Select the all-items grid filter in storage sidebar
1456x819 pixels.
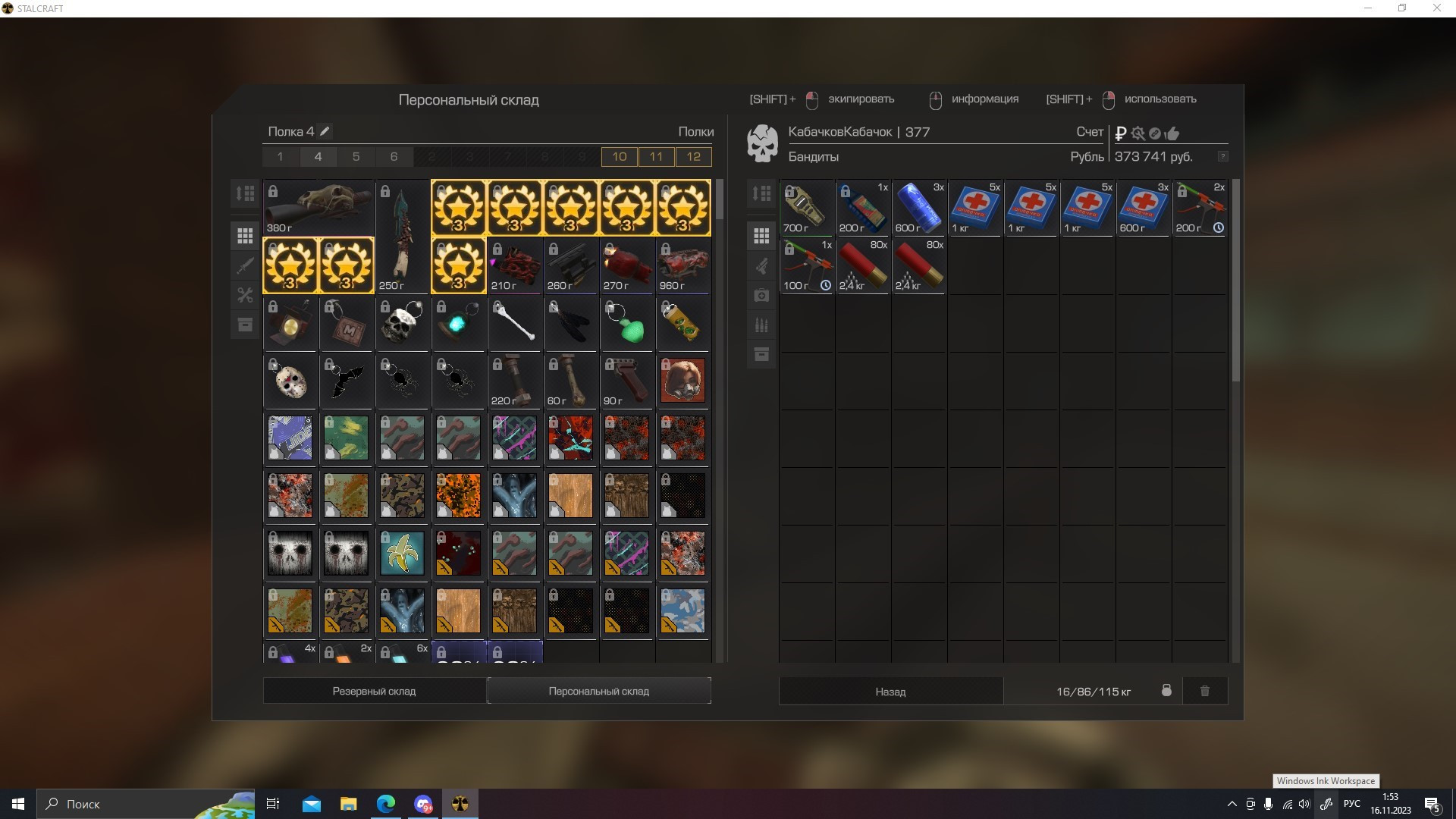(x=245, y=236)
